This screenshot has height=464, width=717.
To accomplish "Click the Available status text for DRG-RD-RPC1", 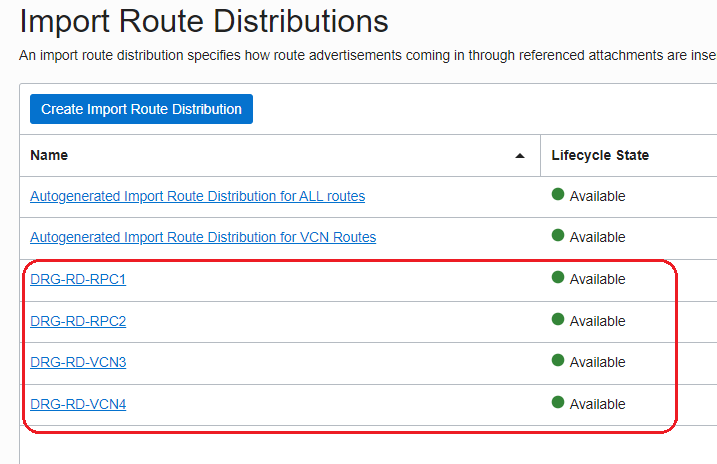I will [x=597, y=279].
